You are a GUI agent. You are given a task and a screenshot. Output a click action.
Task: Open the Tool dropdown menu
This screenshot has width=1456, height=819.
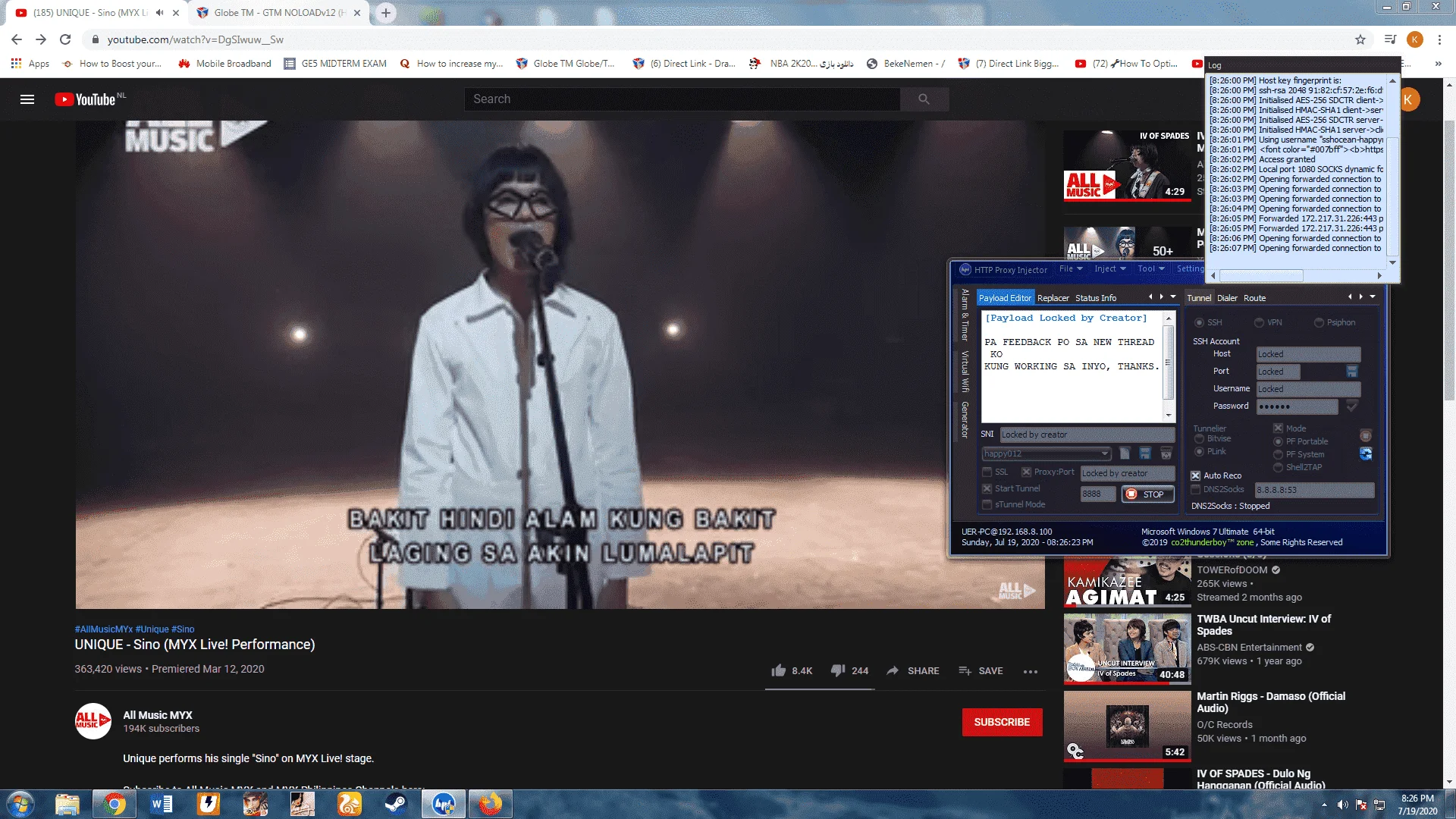click(1151, 269)
